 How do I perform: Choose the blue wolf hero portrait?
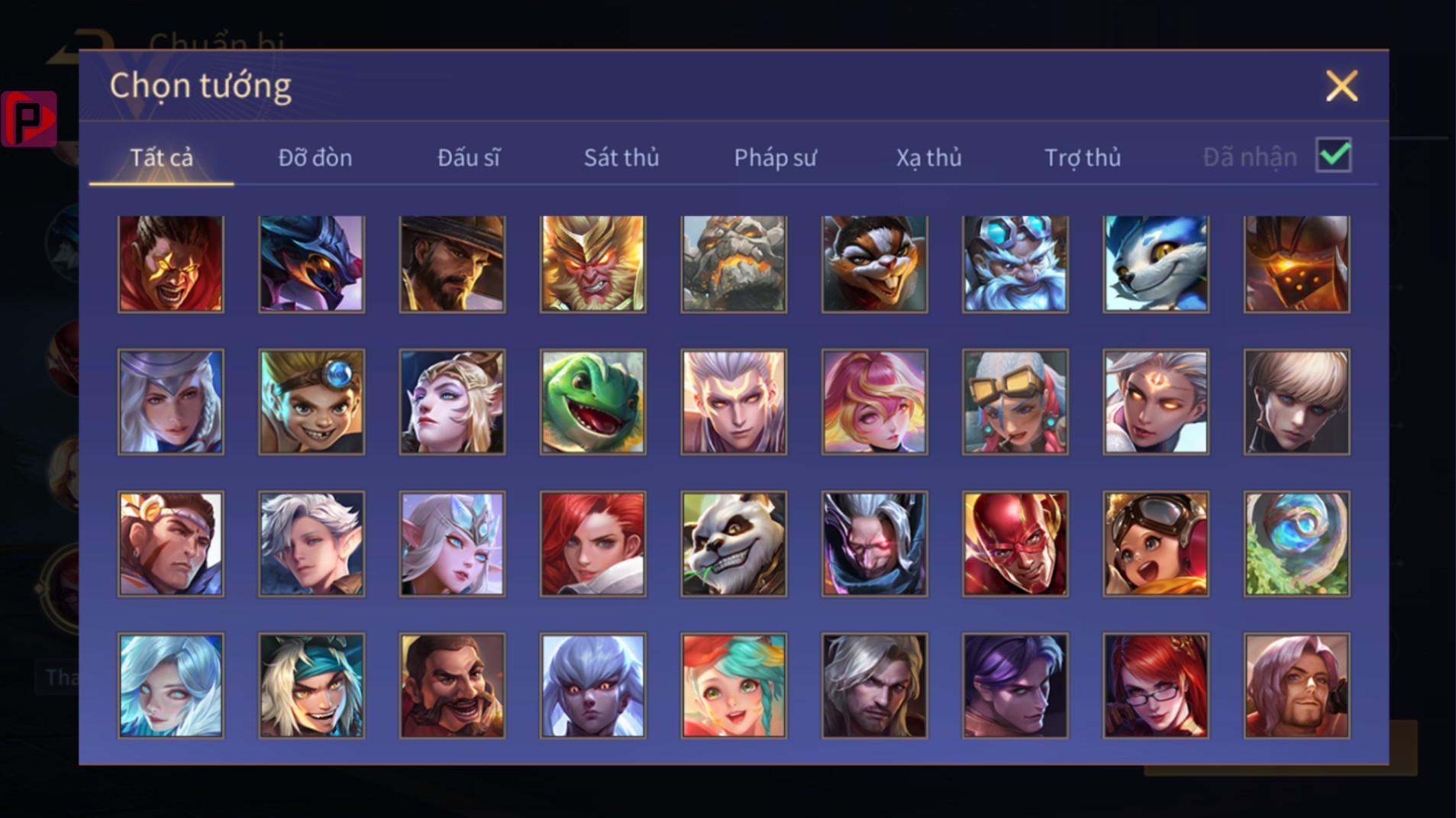pyautogui.click(x=1155, y=264)
